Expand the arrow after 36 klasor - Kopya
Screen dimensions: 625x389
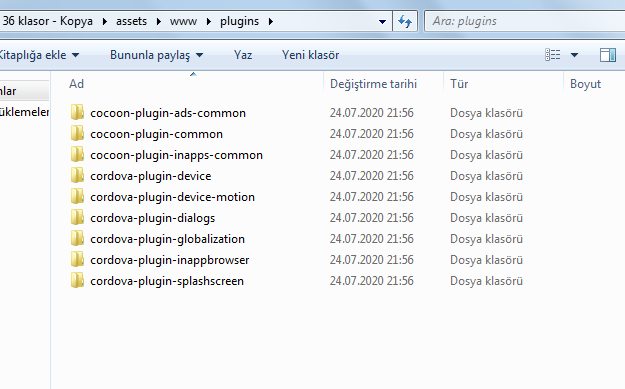[104, 21]
